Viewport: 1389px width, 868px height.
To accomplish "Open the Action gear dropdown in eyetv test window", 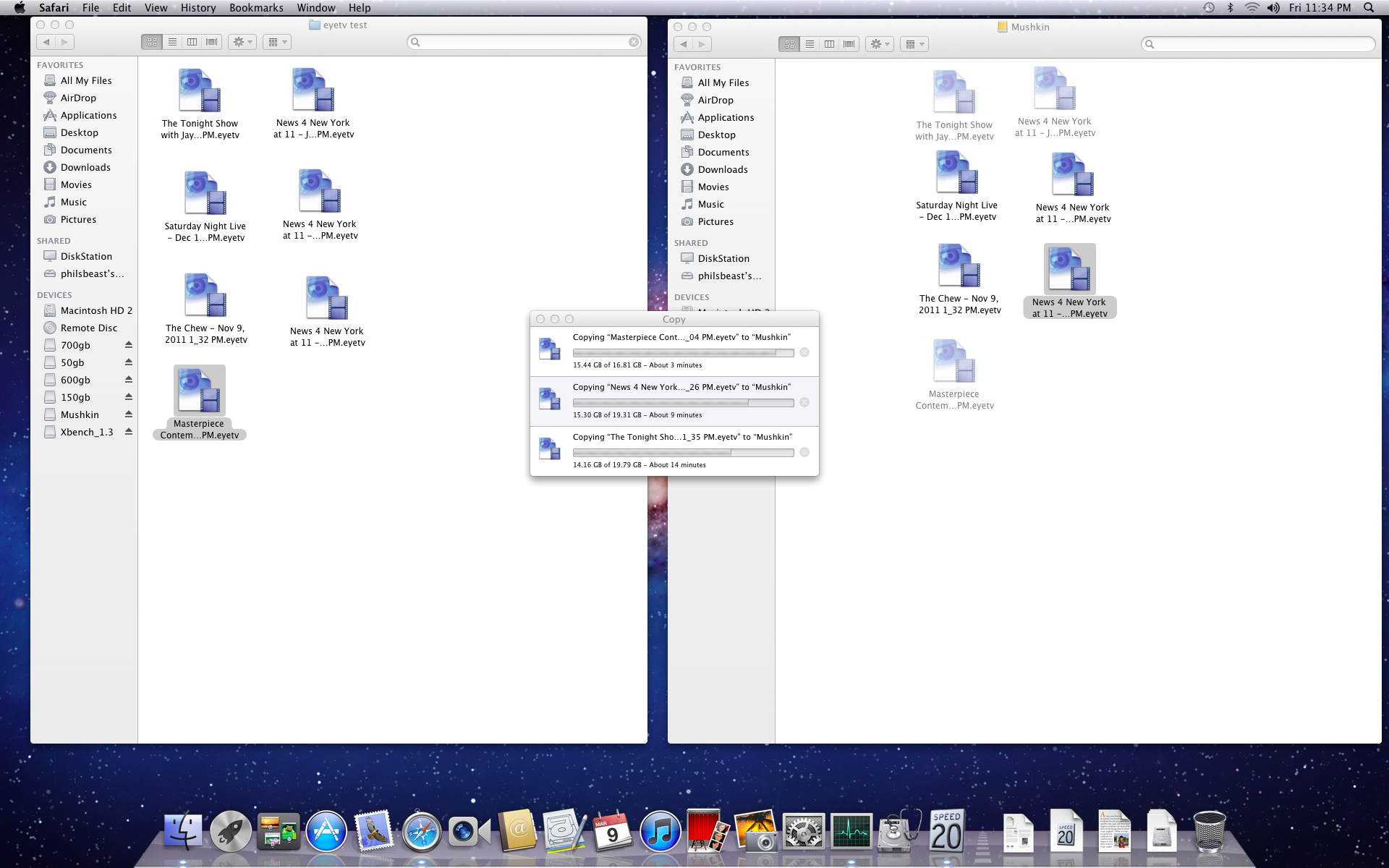I will (242, 42).
